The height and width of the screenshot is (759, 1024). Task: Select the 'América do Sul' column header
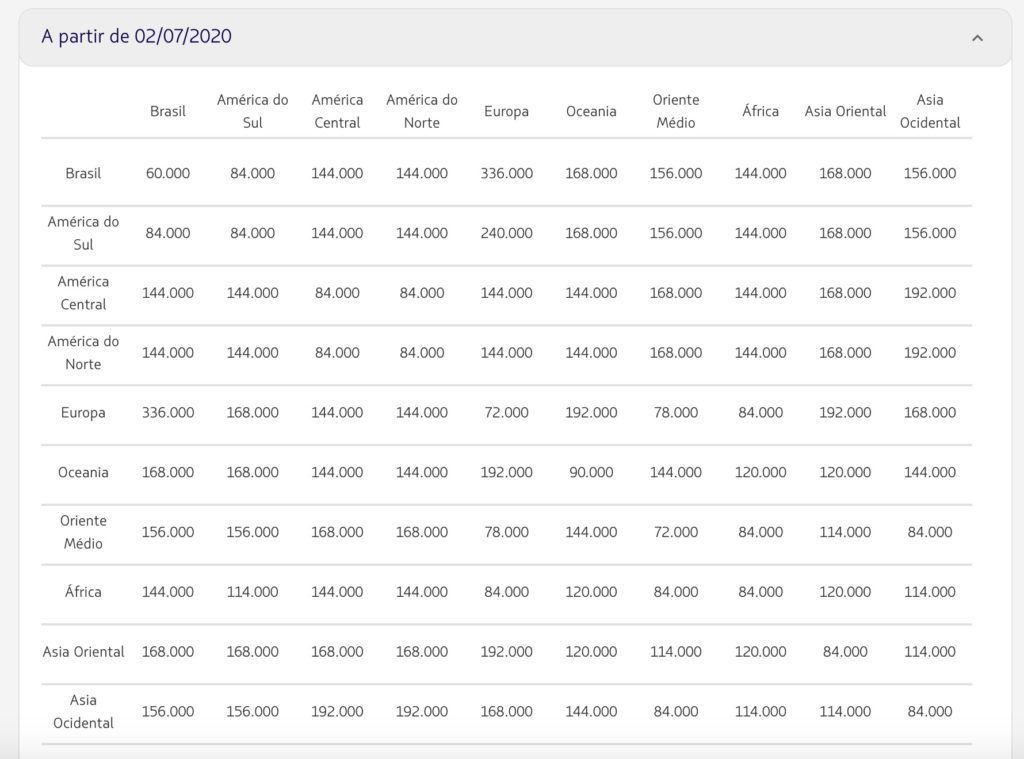(253, 111)
